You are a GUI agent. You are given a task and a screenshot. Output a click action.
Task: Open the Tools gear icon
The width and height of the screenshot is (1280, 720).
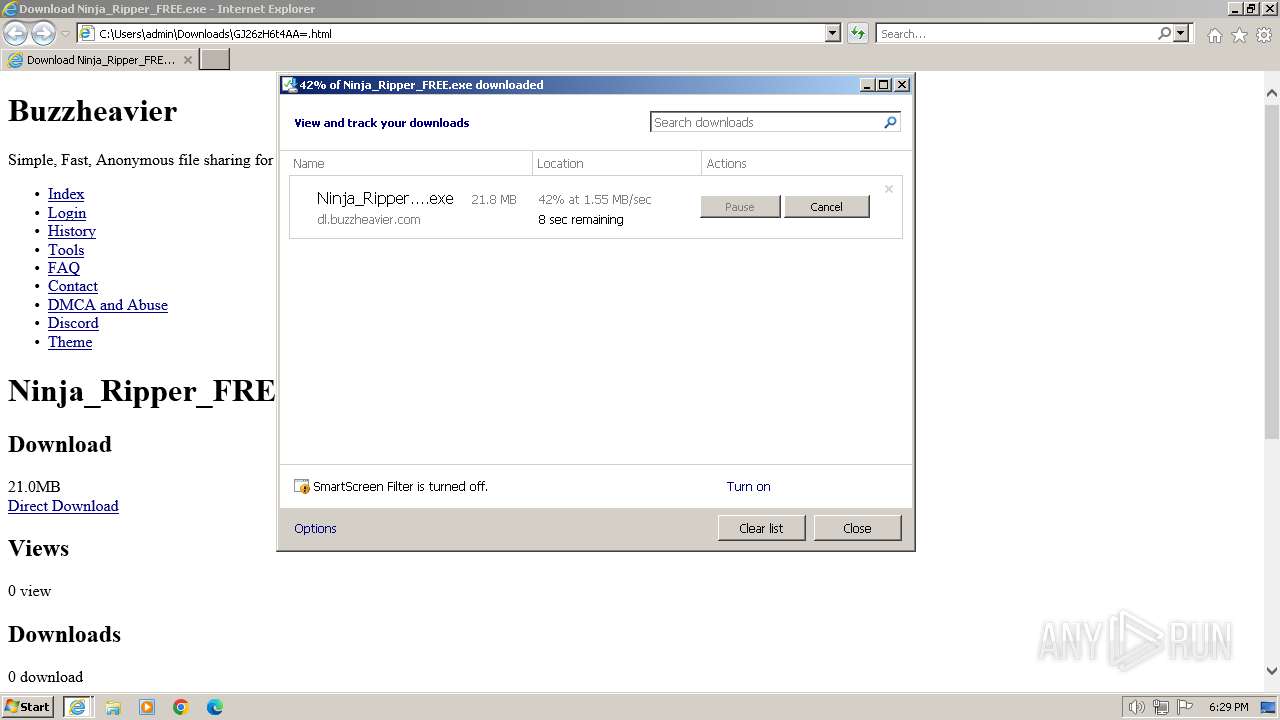click(x=1264, y=35)
